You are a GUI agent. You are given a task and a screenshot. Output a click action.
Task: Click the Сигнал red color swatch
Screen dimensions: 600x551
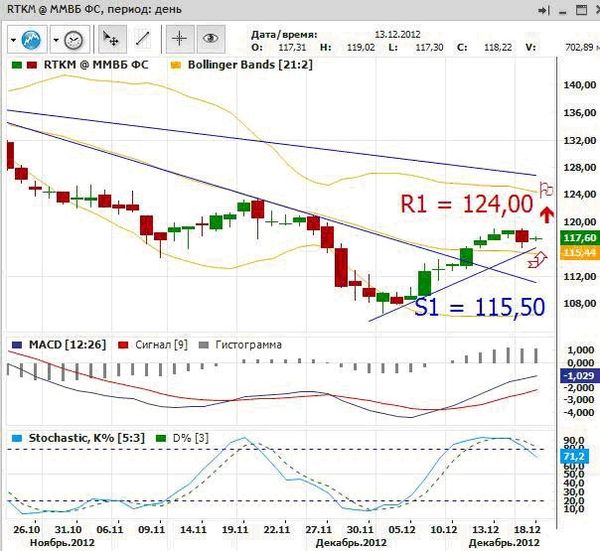[123, 345]
